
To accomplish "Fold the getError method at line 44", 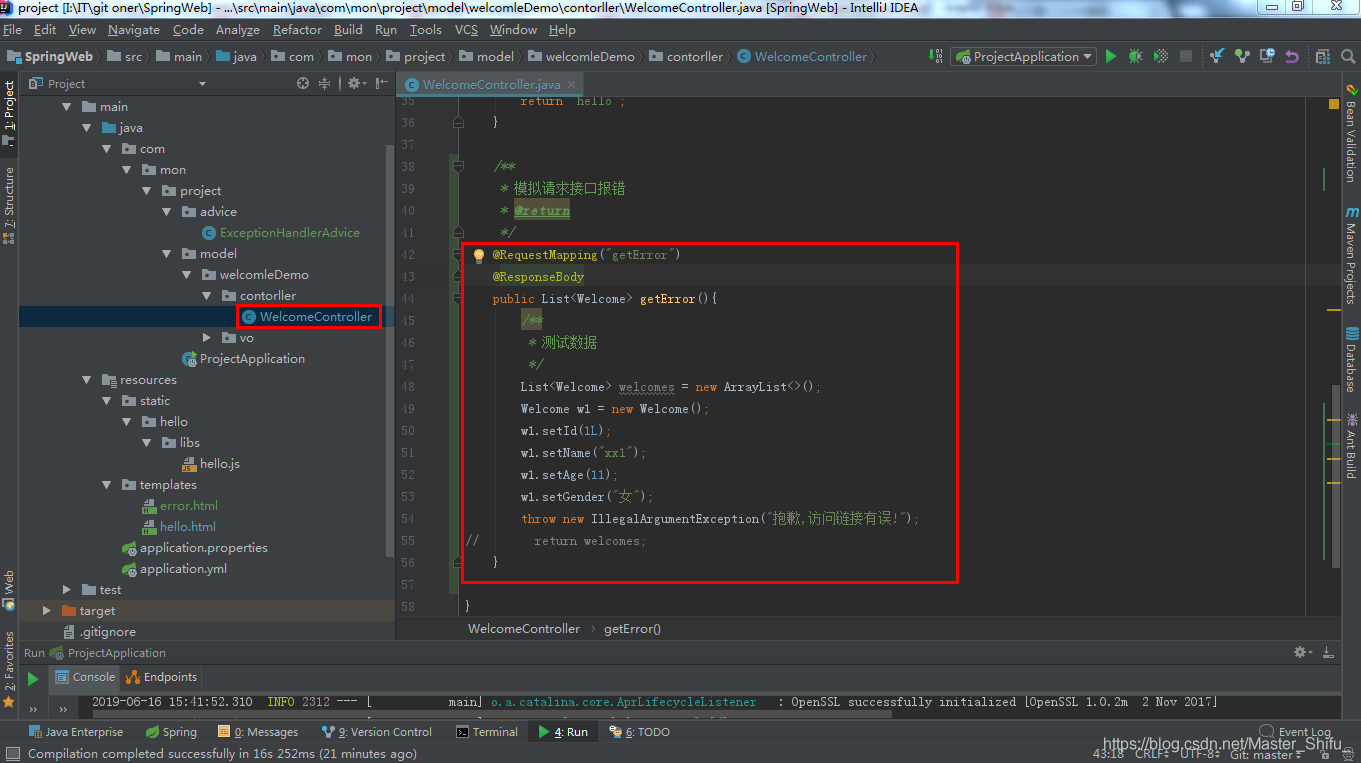I will click(x=458, y=299).
